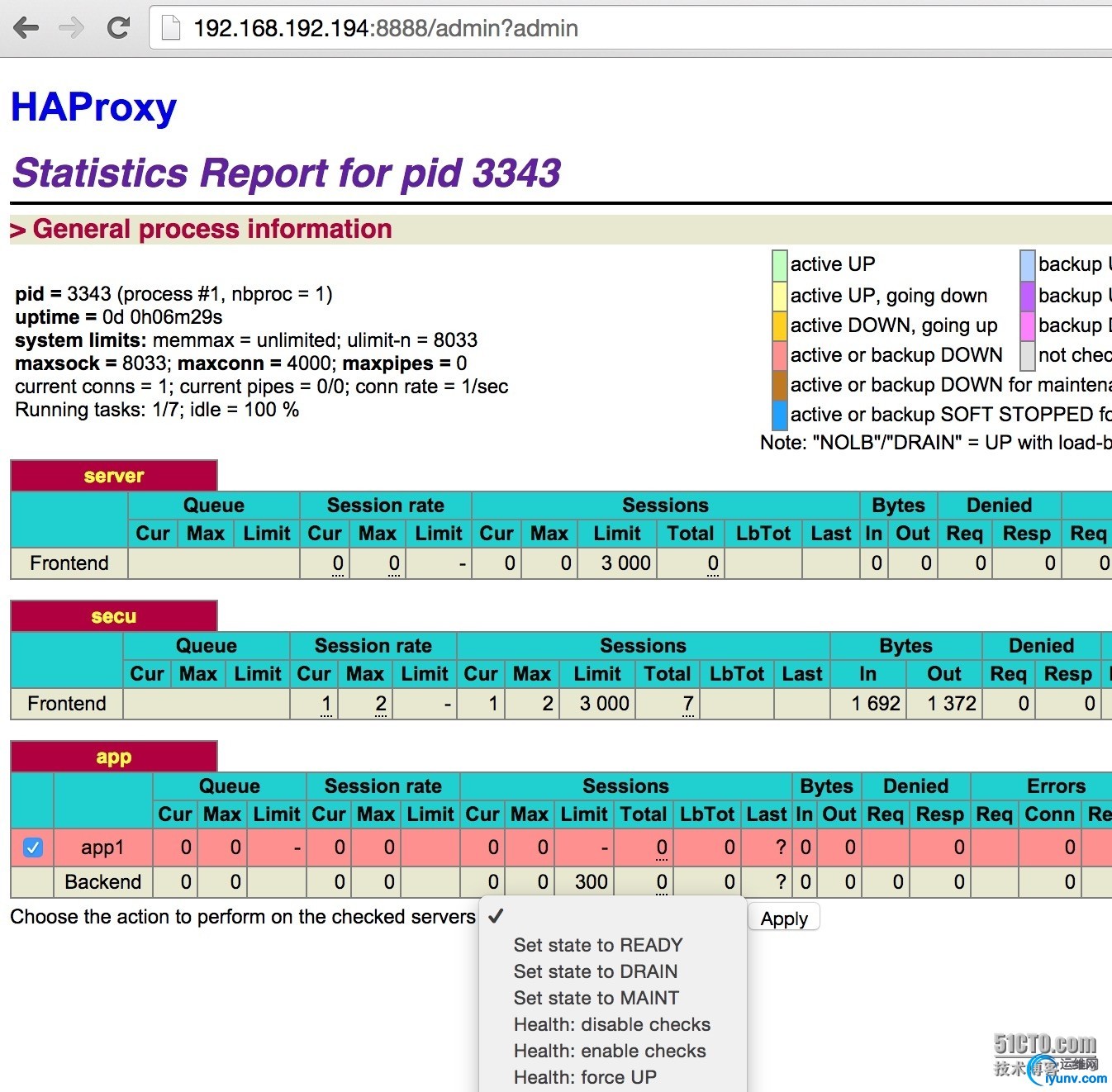Select Set state to MAINT option
The height and width of the screenshot is (1092, 1112).
tap(596, 998)
